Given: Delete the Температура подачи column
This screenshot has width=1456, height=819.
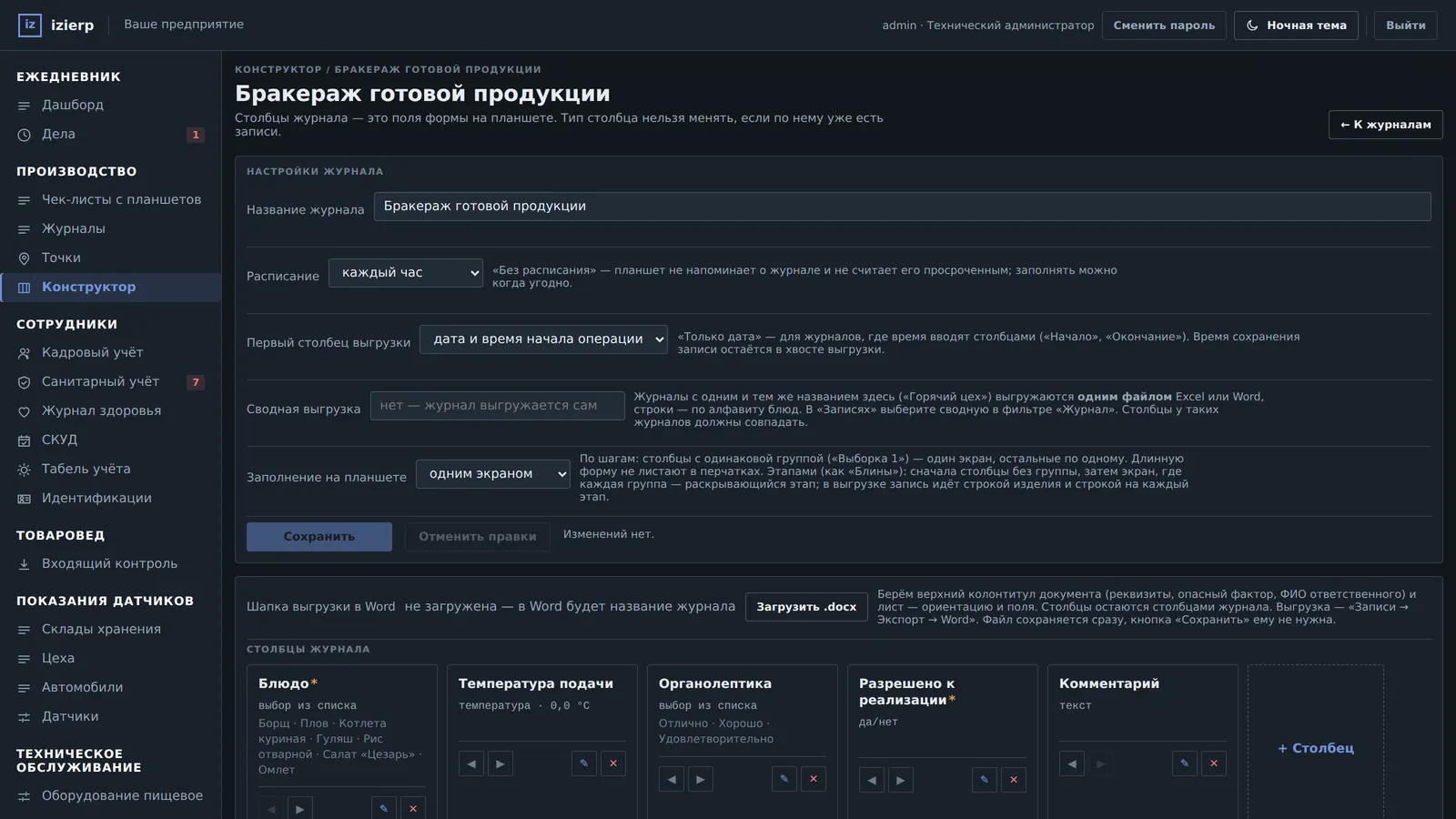Looking at the screenshot, I should tap(613, 763).
